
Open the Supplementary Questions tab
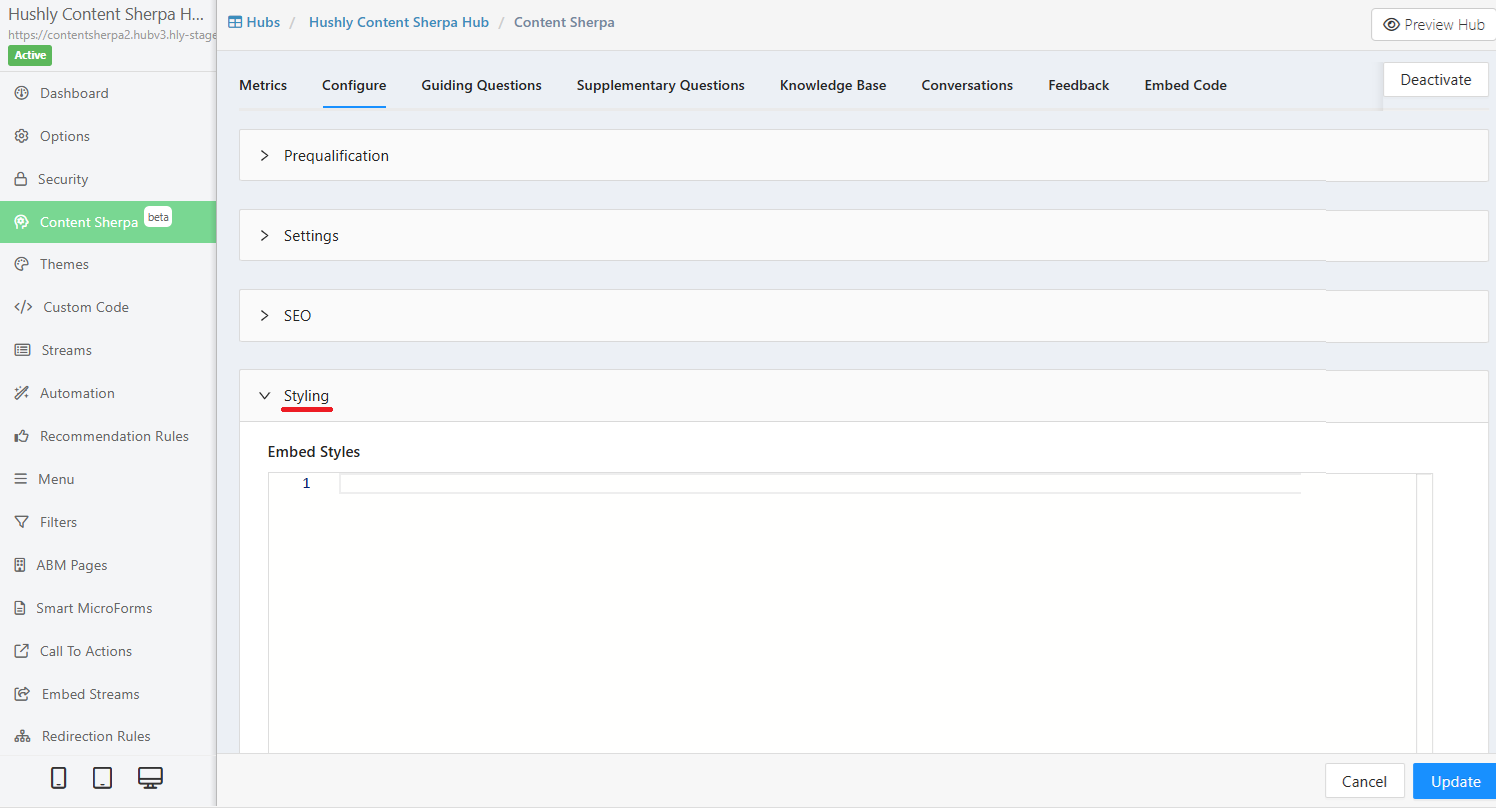661,85
